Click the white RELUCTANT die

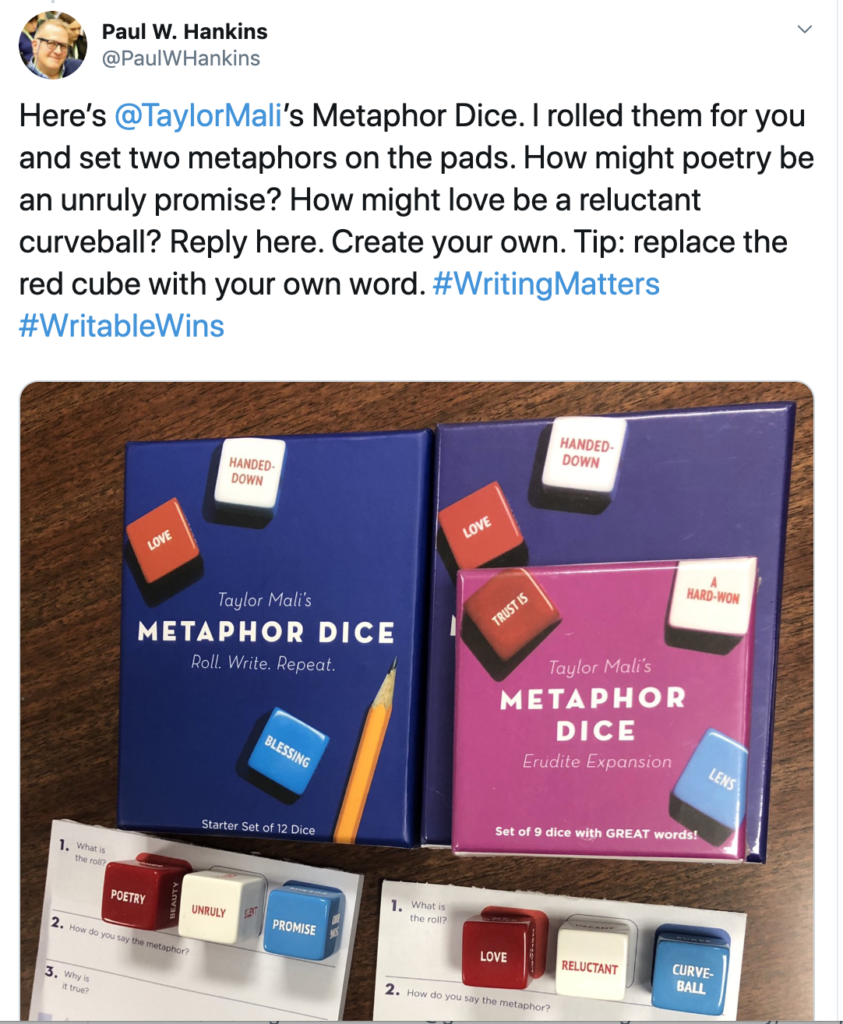tap(593, 959)
